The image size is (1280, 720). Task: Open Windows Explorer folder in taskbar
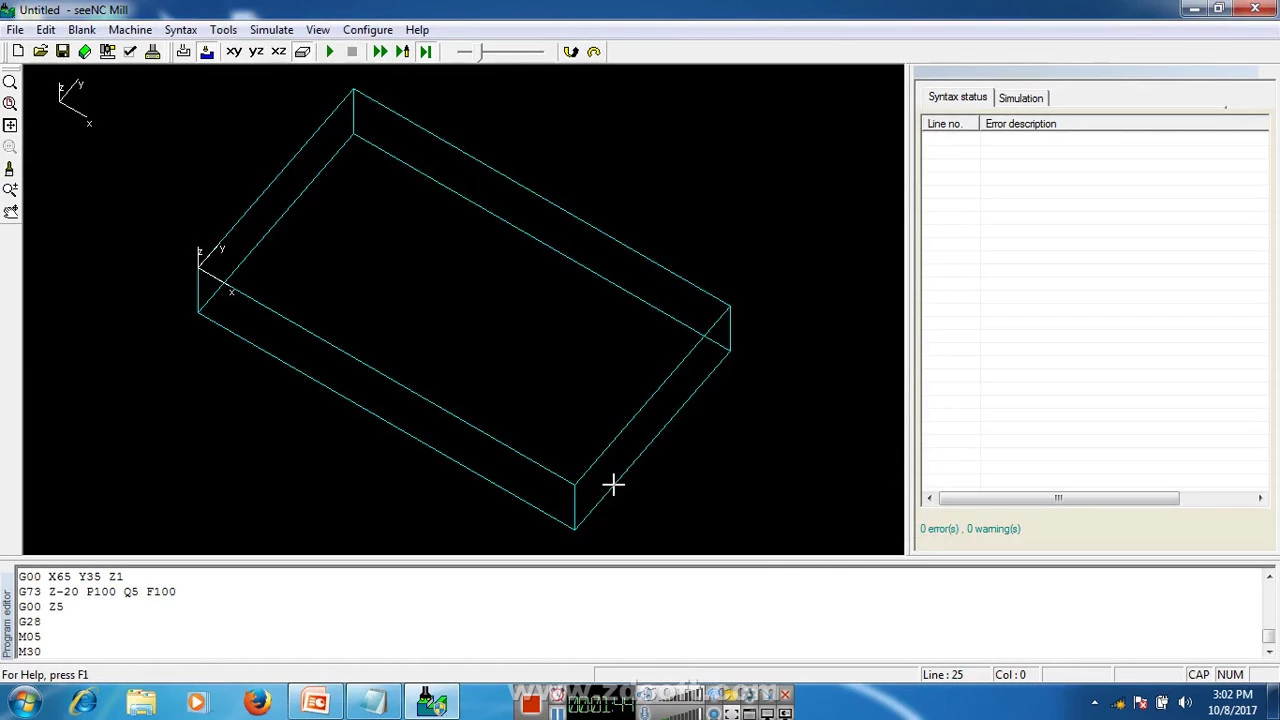coord(141,702)
